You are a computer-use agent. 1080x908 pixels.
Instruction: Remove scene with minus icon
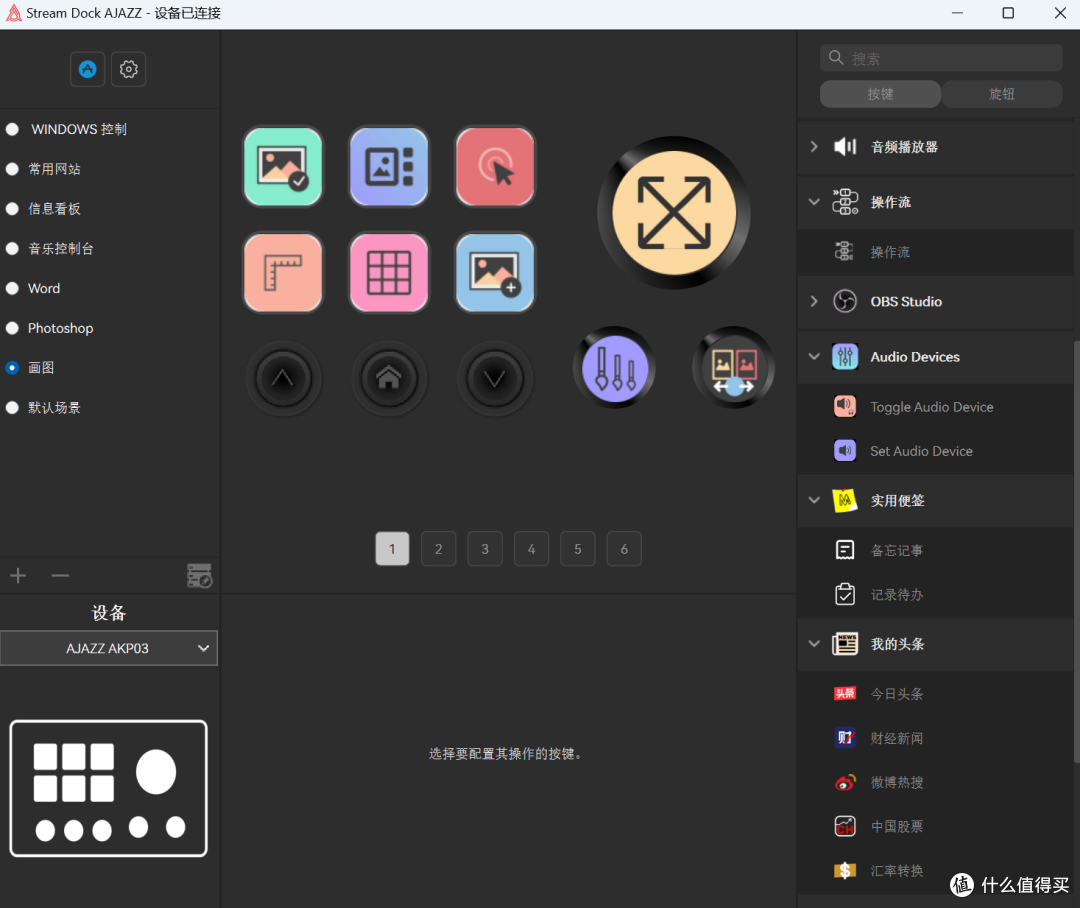tap(60, 575)
